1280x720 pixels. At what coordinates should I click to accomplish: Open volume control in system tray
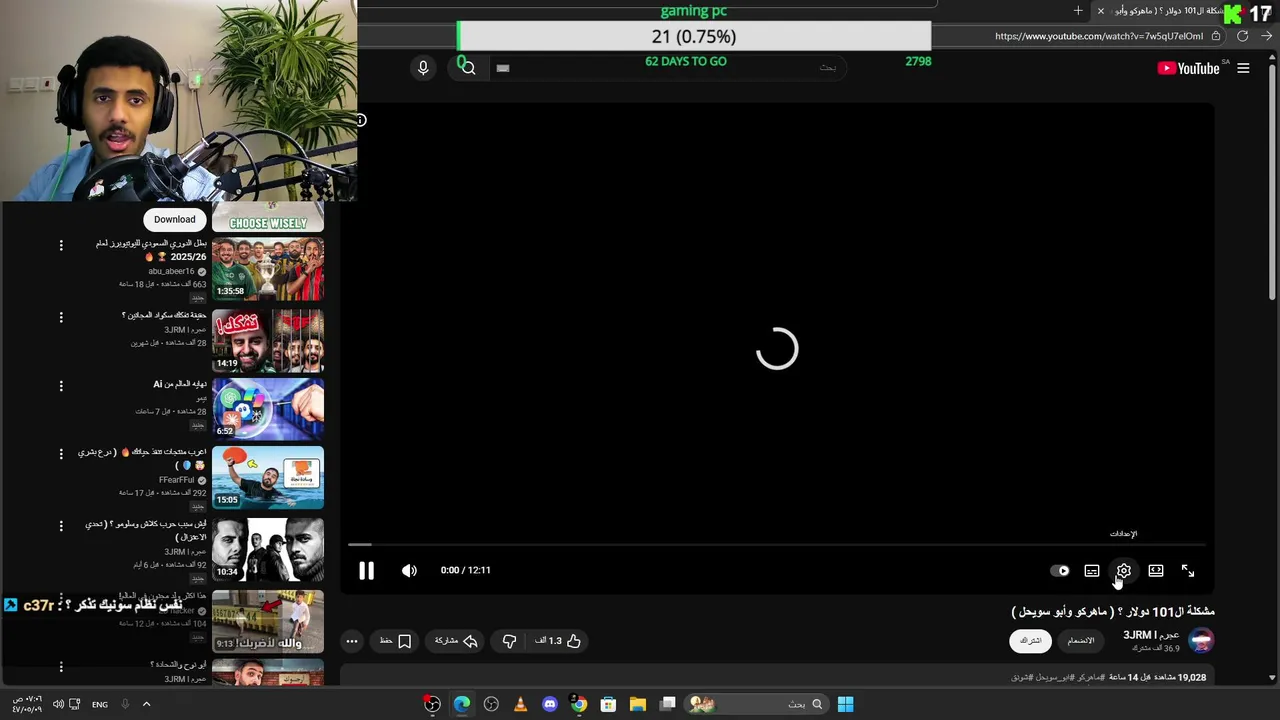[58, 704]
